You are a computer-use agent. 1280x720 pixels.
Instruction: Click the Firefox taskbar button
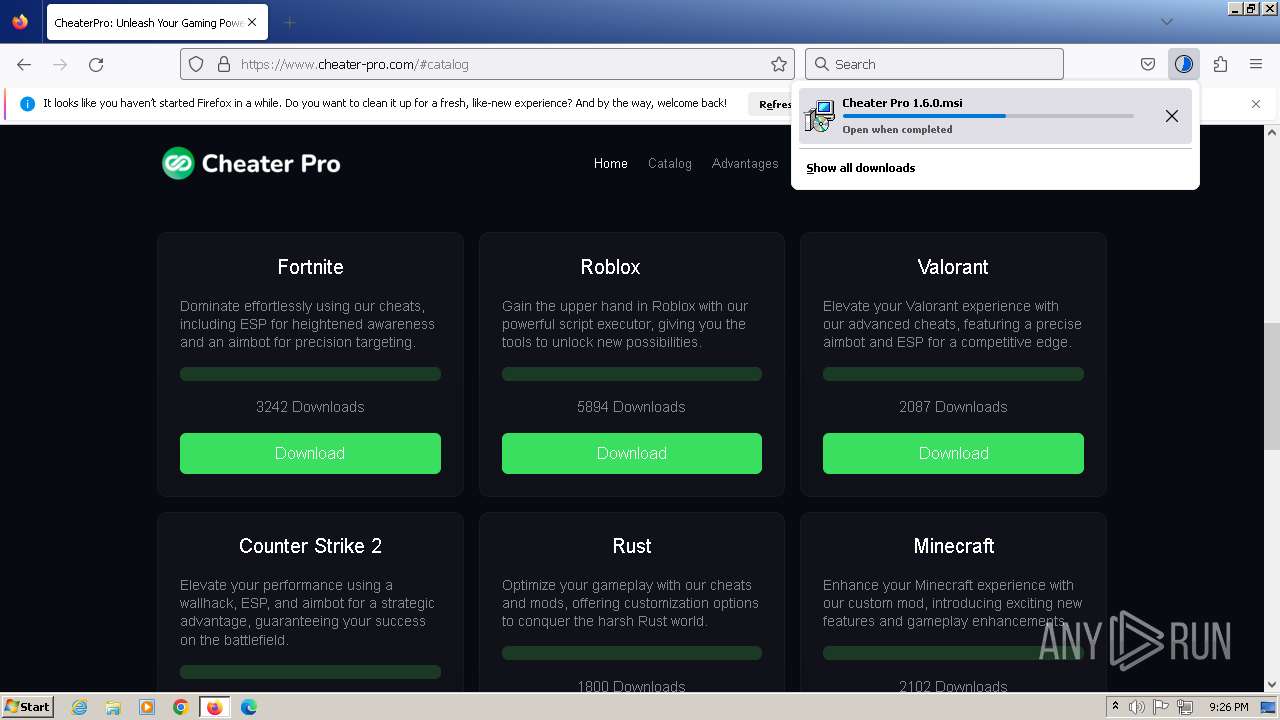tap(214, 707)
